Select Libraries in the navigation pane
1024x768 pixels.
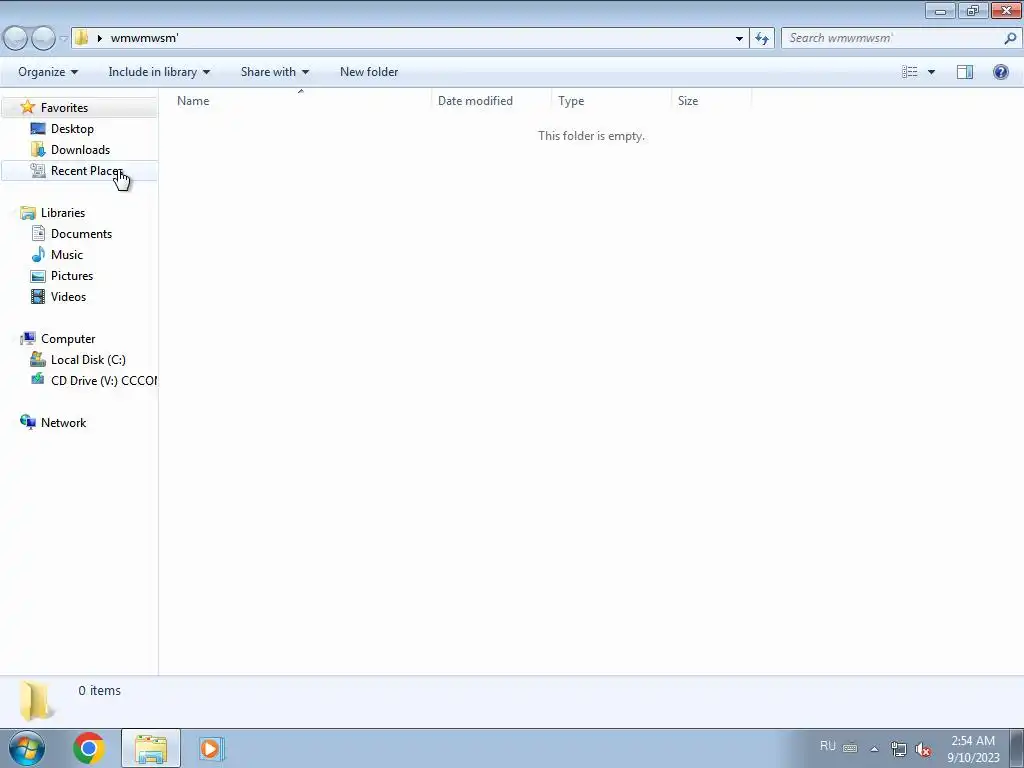pos(63,213)
